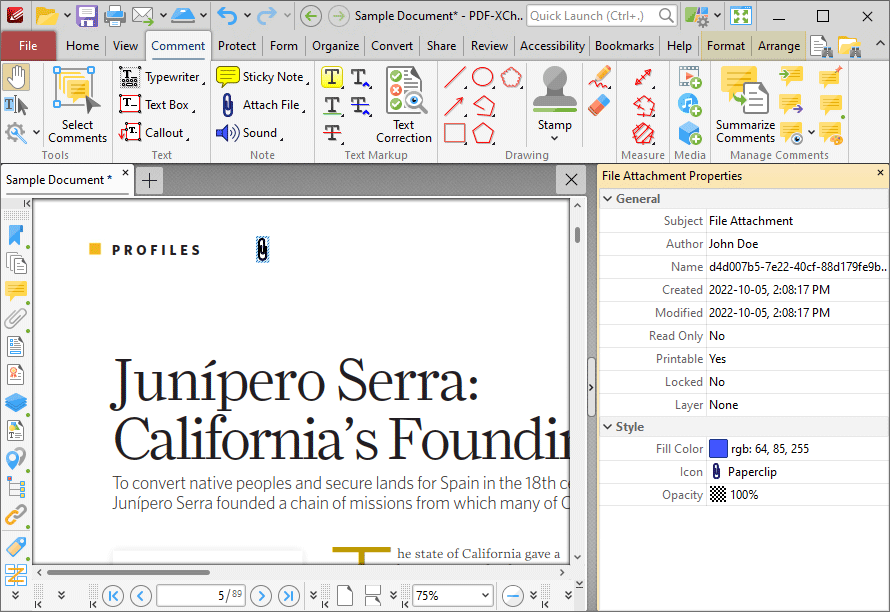Viewport: 890px width, 612px height.
Task: Open the Comments side pane
Action: click(16, 291)
